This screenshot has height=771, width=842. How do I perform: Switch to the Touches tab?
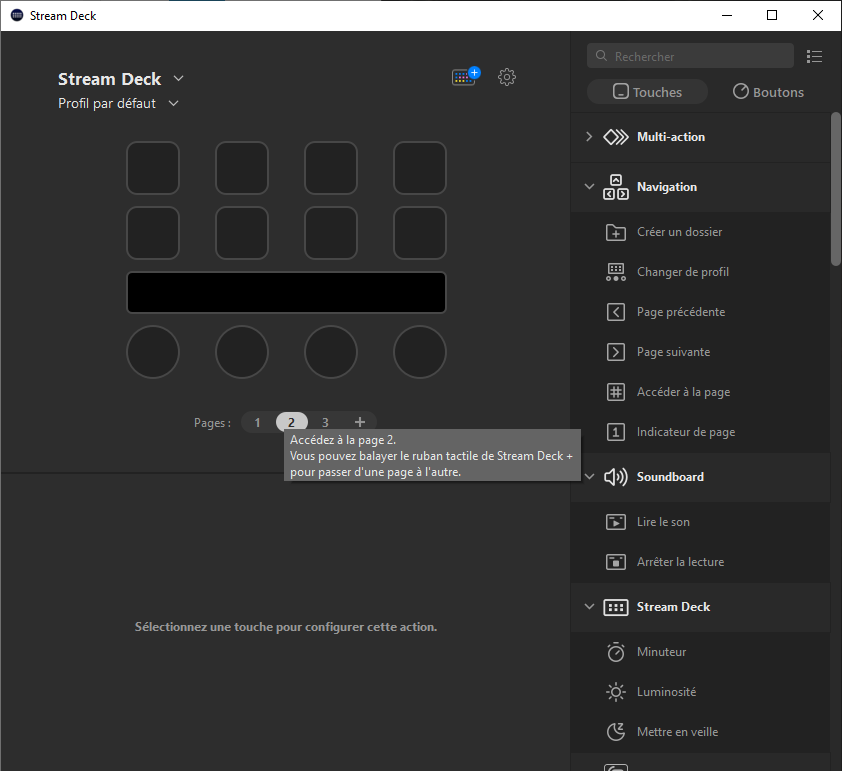(x=647, y=92)
